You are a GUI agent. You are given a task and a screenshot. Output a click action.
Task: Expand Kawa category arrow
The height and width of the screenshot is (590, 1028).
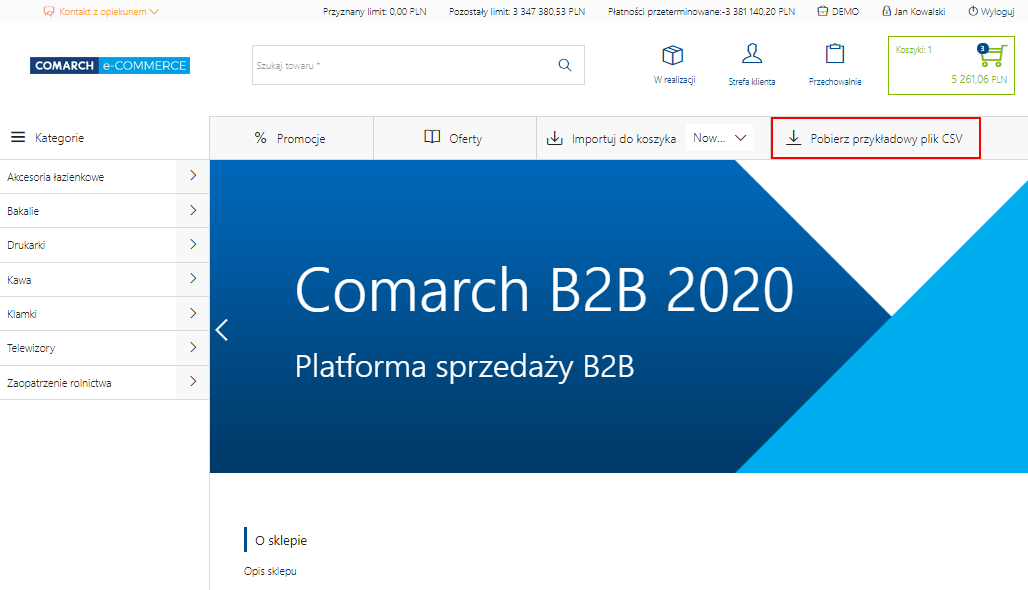pyautogui.click(x=193, y=279)
